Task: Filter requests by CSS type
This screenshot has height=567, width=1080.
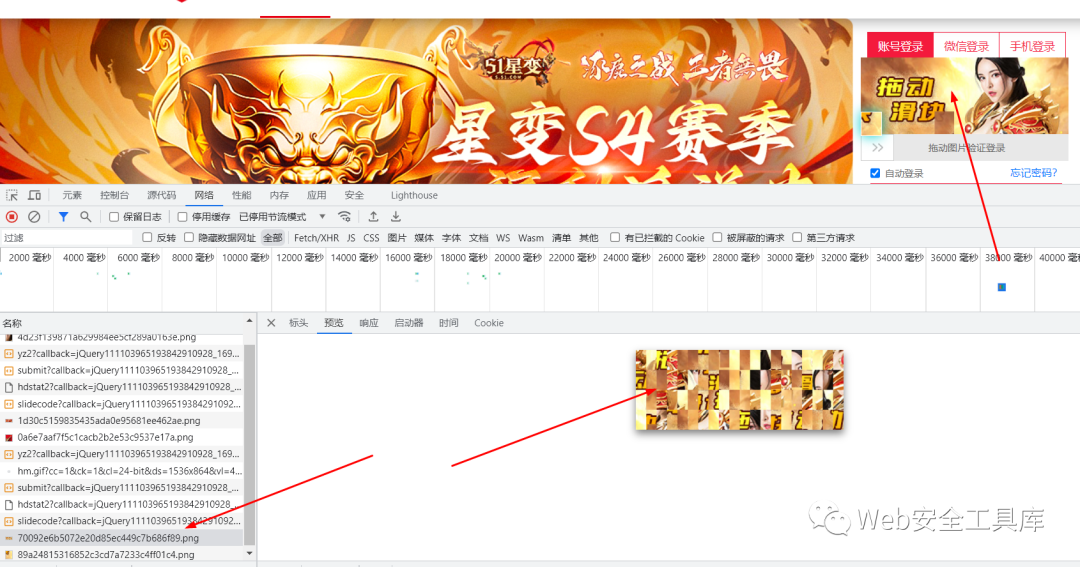Action: click(371, 238)
